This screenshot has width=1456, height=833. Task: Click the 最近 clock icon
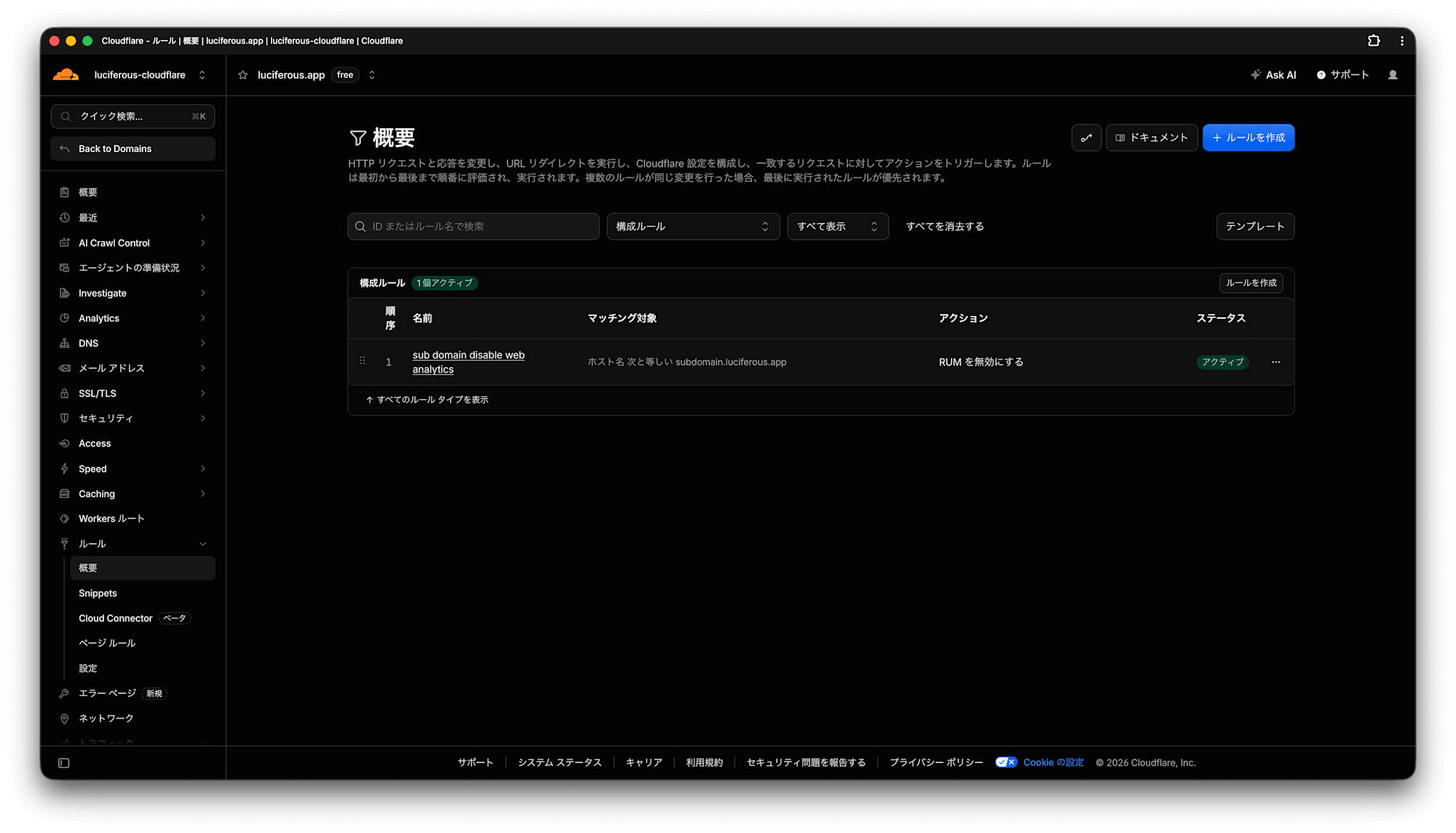coord(65,218)
